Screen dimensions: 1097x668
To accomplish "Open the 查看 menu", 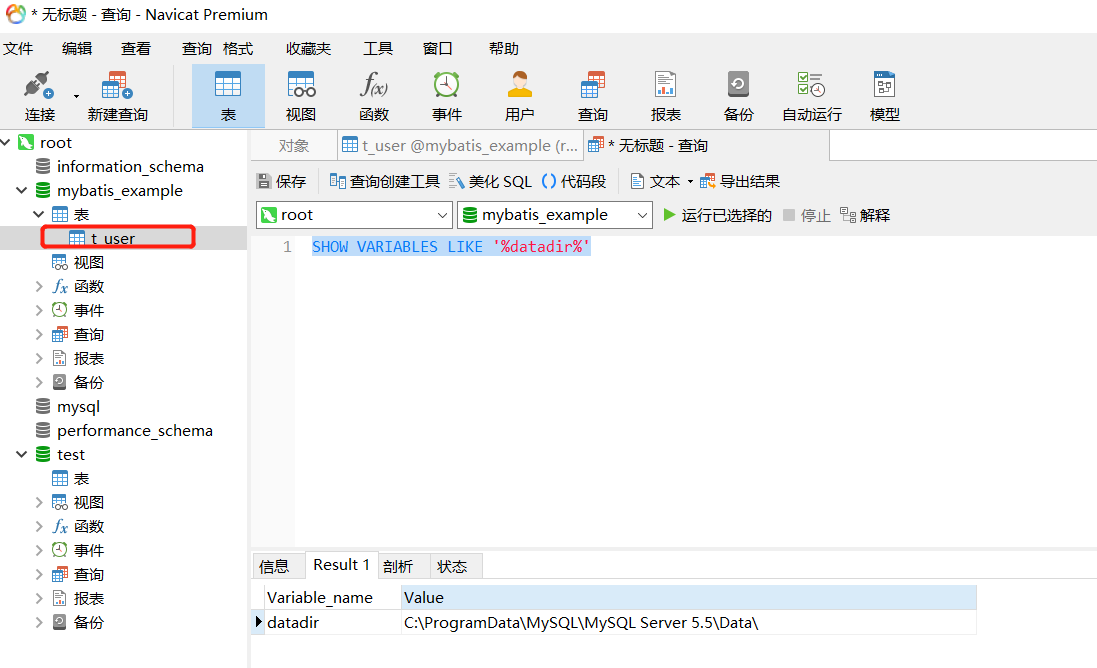I will pyautogui.click(x=136, y=48).
